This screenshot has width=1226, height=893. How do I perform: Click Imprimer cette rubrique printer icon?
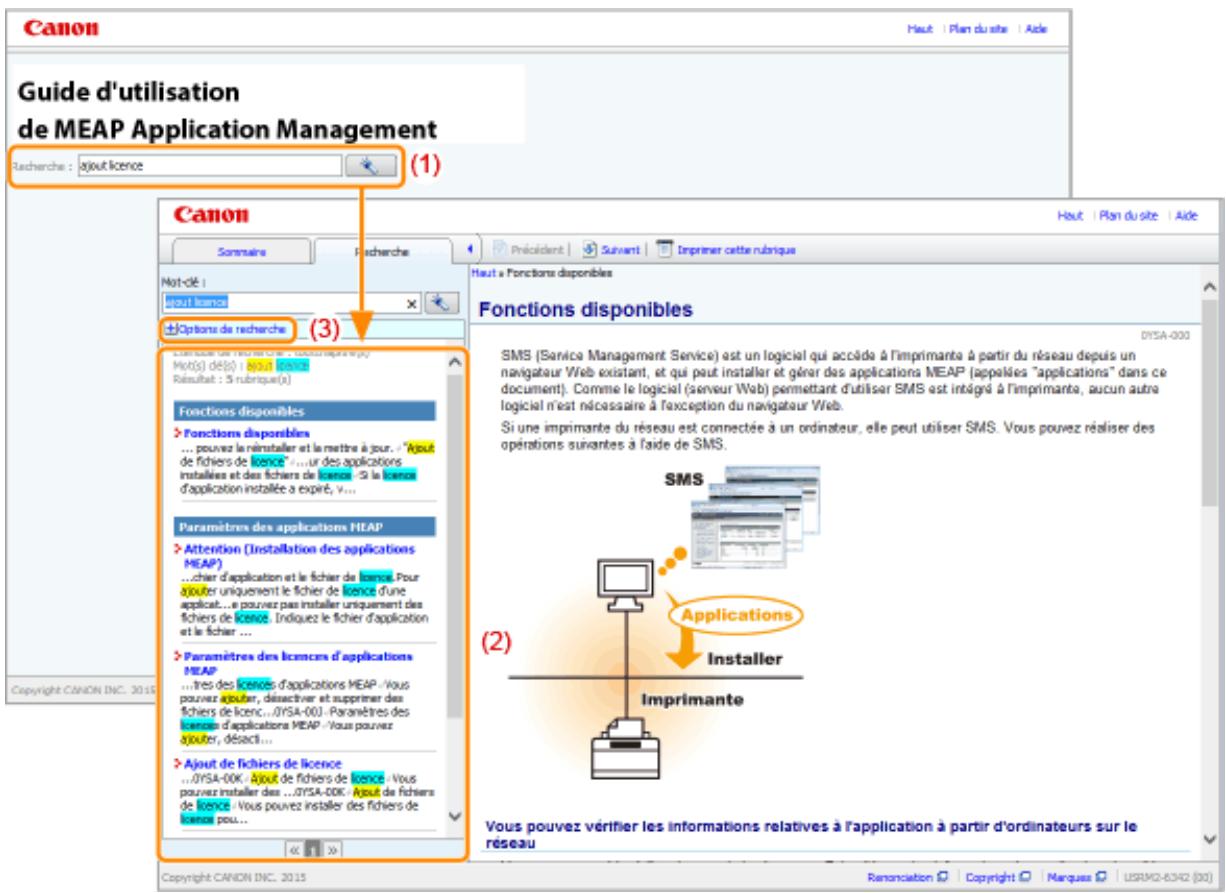[x=663, y=248]
